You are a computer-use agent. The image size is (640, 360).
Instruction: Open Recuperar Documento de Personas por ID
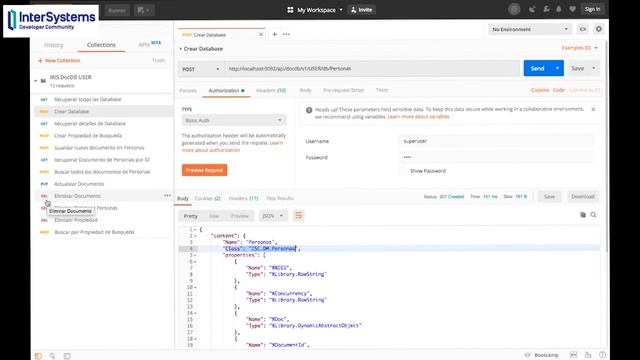coord(103,160)
